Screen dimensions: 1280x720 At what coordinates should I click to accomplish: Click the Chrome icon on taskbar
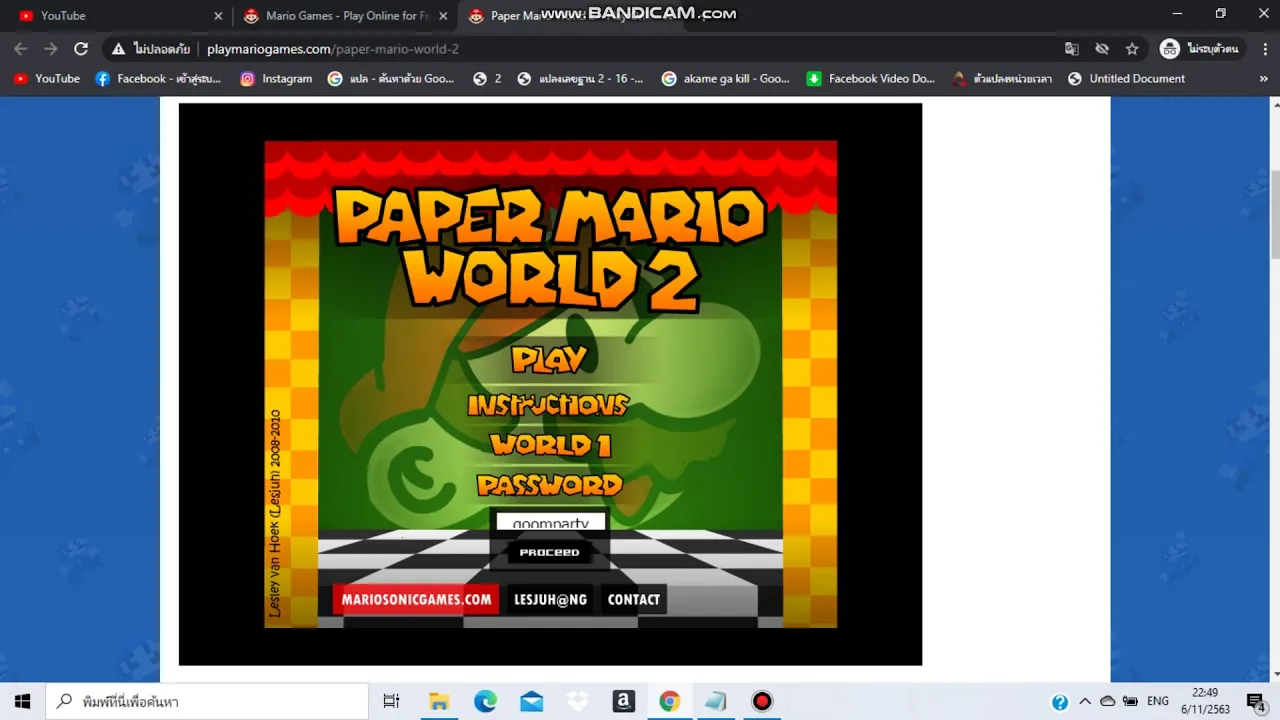pos(670,701)
